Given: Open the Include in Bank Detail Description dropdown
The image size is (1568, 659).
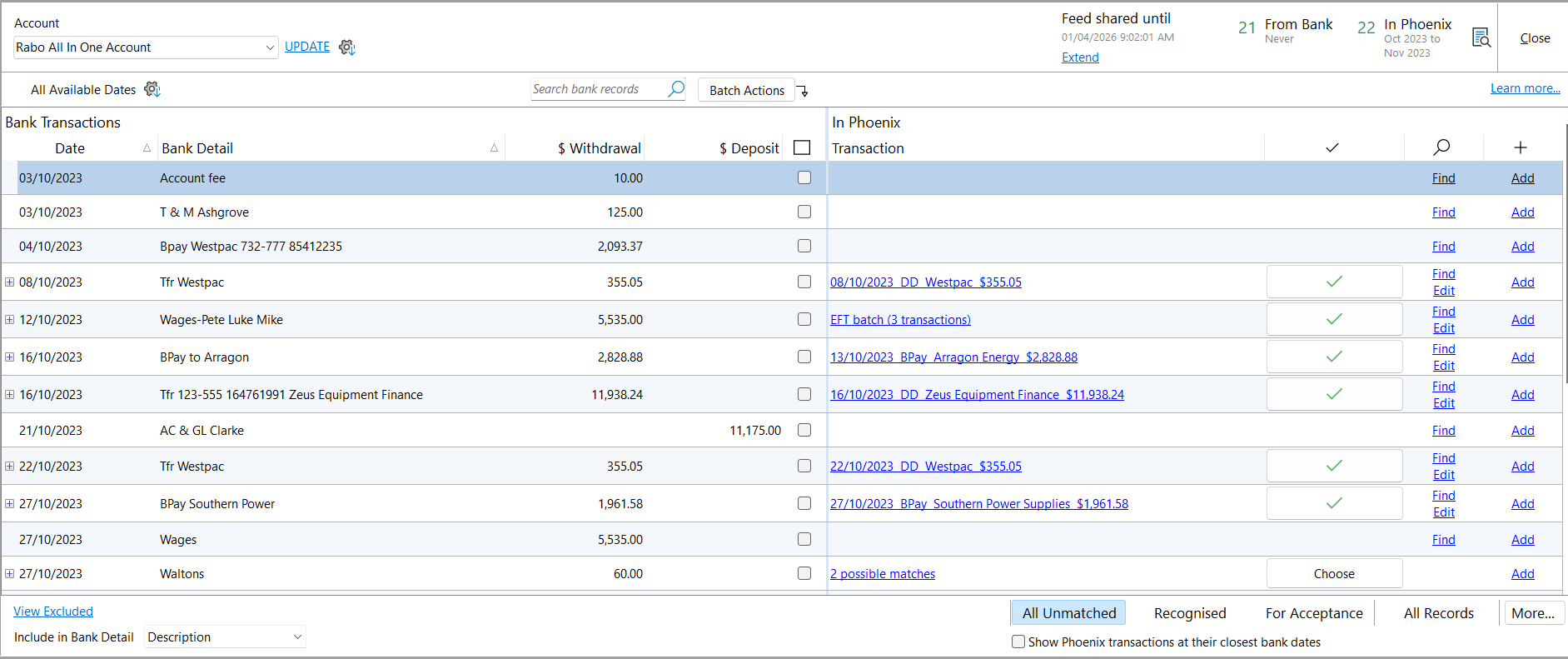Looking at the screenshot, I should click(x=225, y=637).
